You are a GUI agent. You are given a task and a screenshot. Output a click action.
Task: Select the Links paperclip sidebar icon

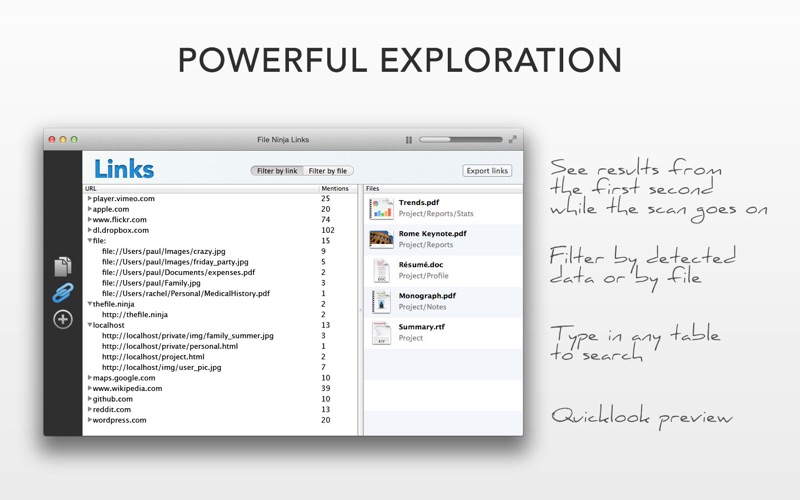(x=62, y=293)
